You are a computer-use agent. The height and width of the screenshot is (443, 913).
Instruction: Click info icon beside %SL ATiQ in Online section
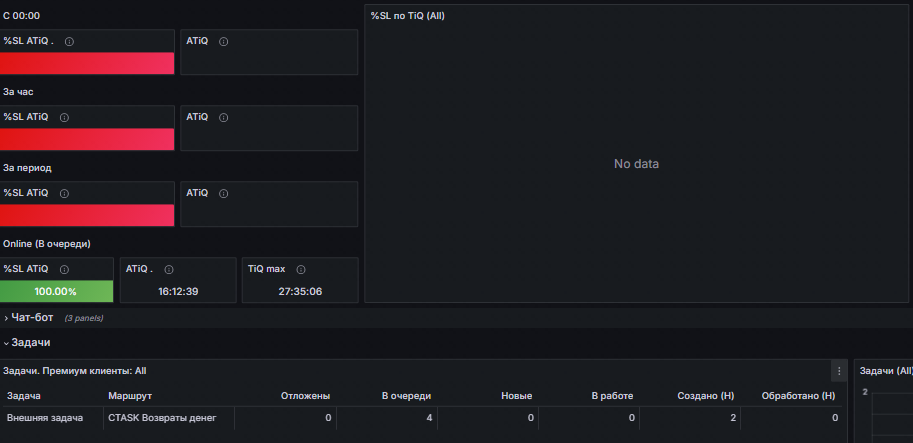click(x=64, y=270)
